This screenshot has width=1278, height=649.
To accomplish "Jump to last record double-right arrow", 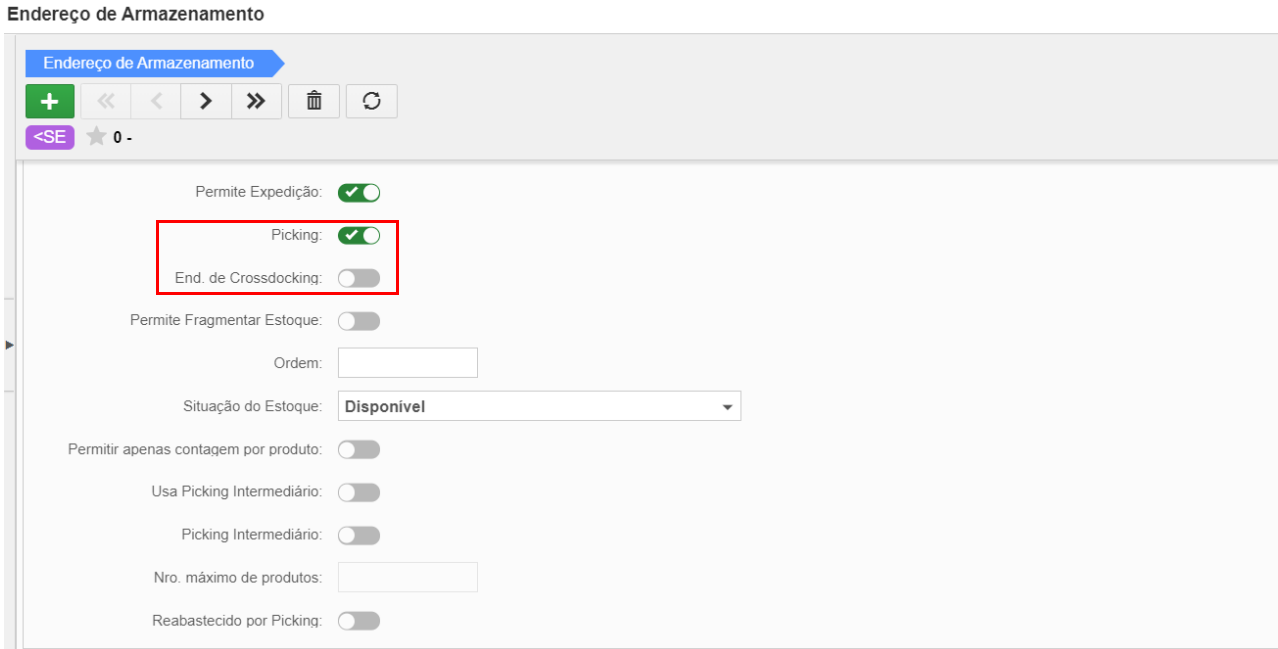I will [256, 101].
